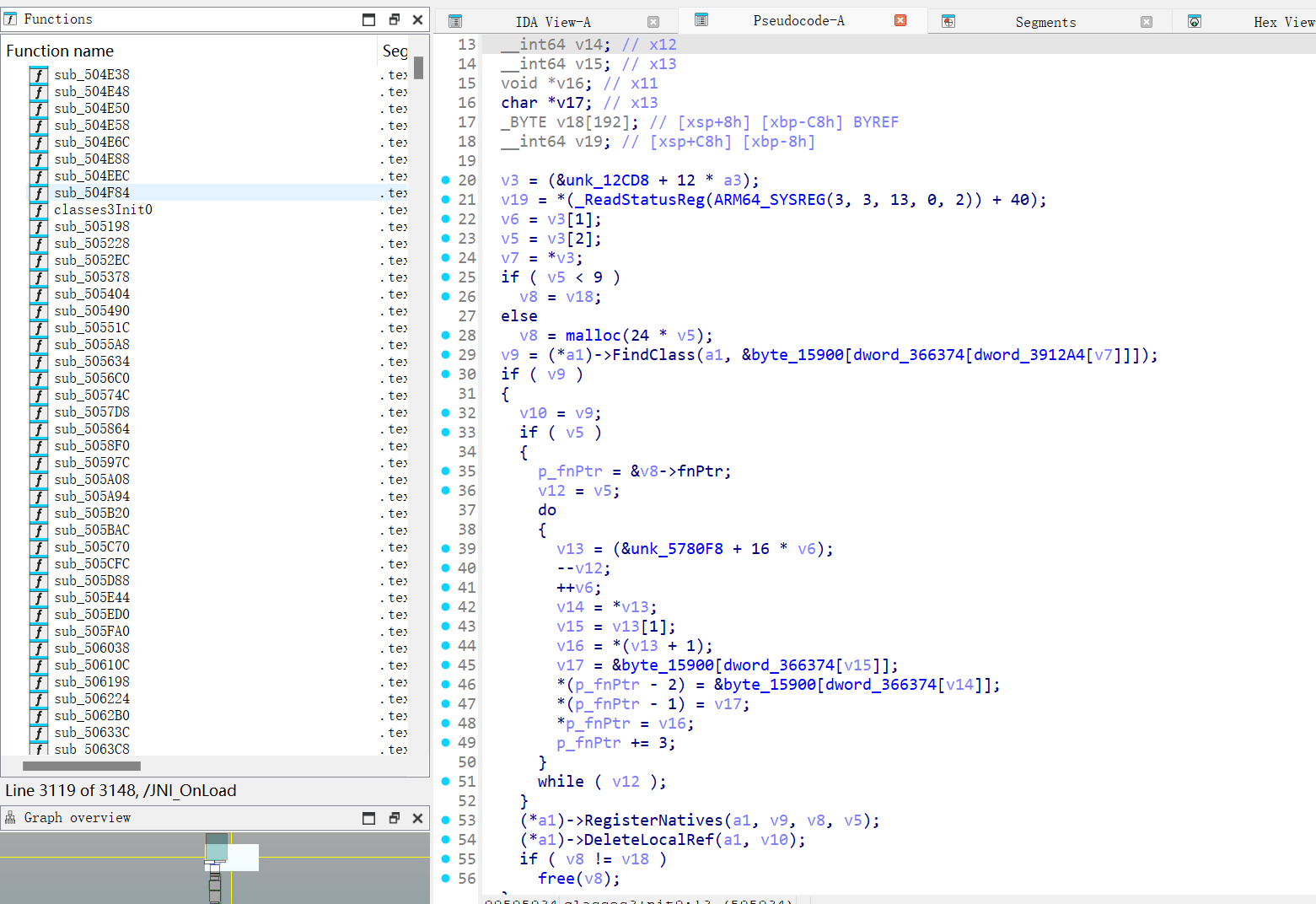Screen dimensions: 1316x904
Task: Toggle breakpoint dot on line 53 RegisterNatives
Action: [x=446, y=821]
